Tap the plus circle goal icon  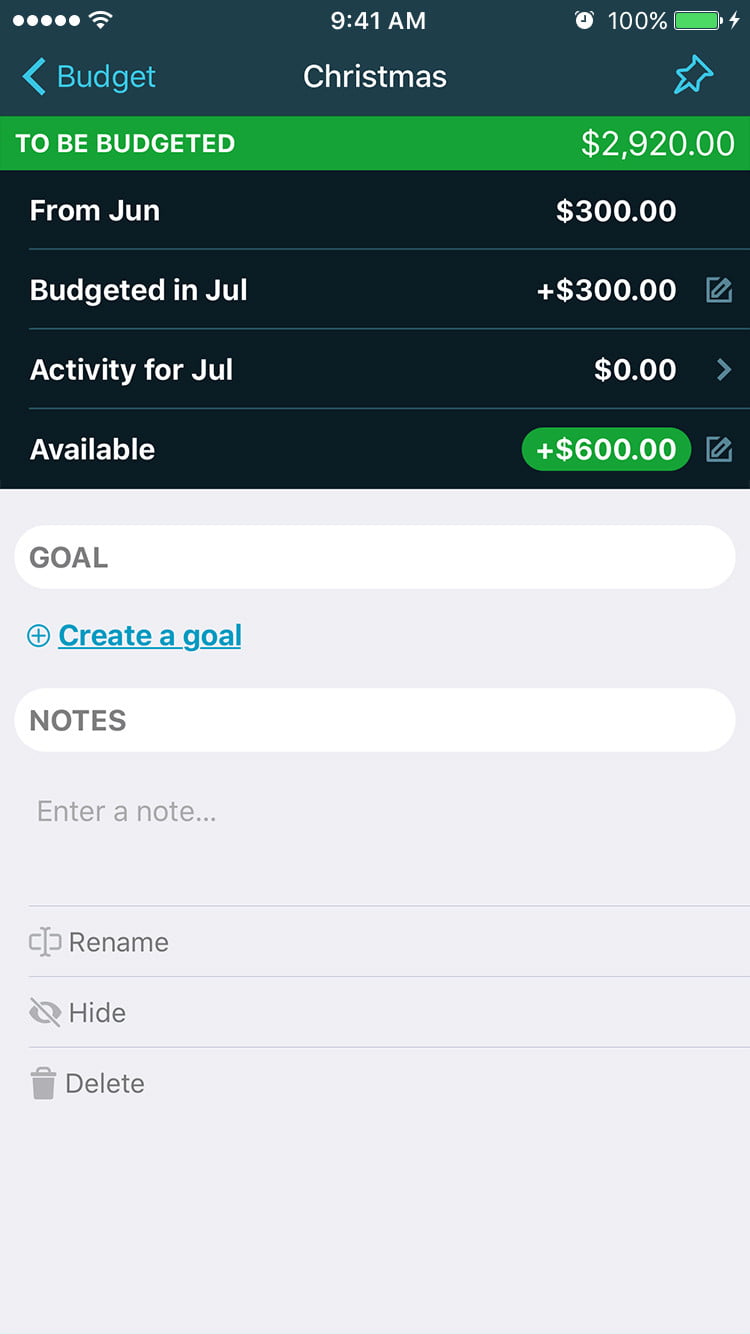click(38, 636)
